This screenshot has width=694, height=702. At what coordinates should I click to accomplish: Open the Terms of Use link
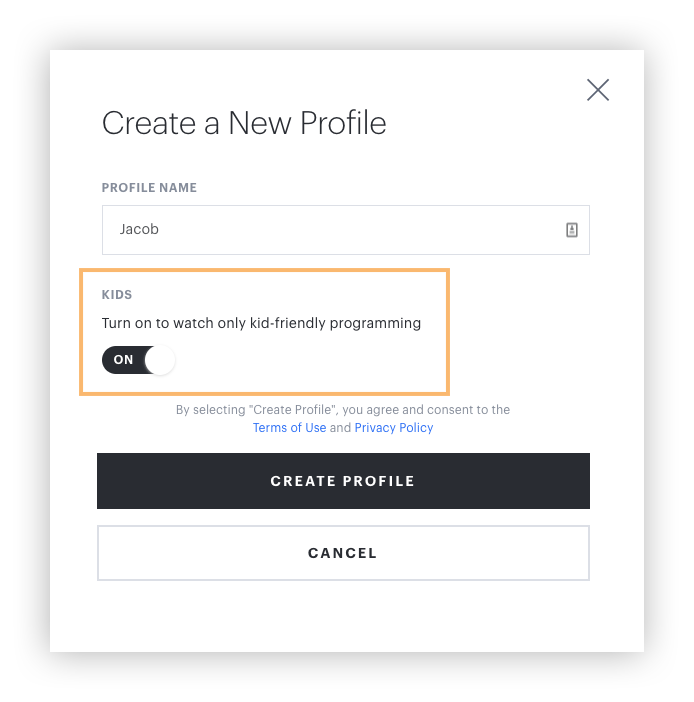click(289, 428)
